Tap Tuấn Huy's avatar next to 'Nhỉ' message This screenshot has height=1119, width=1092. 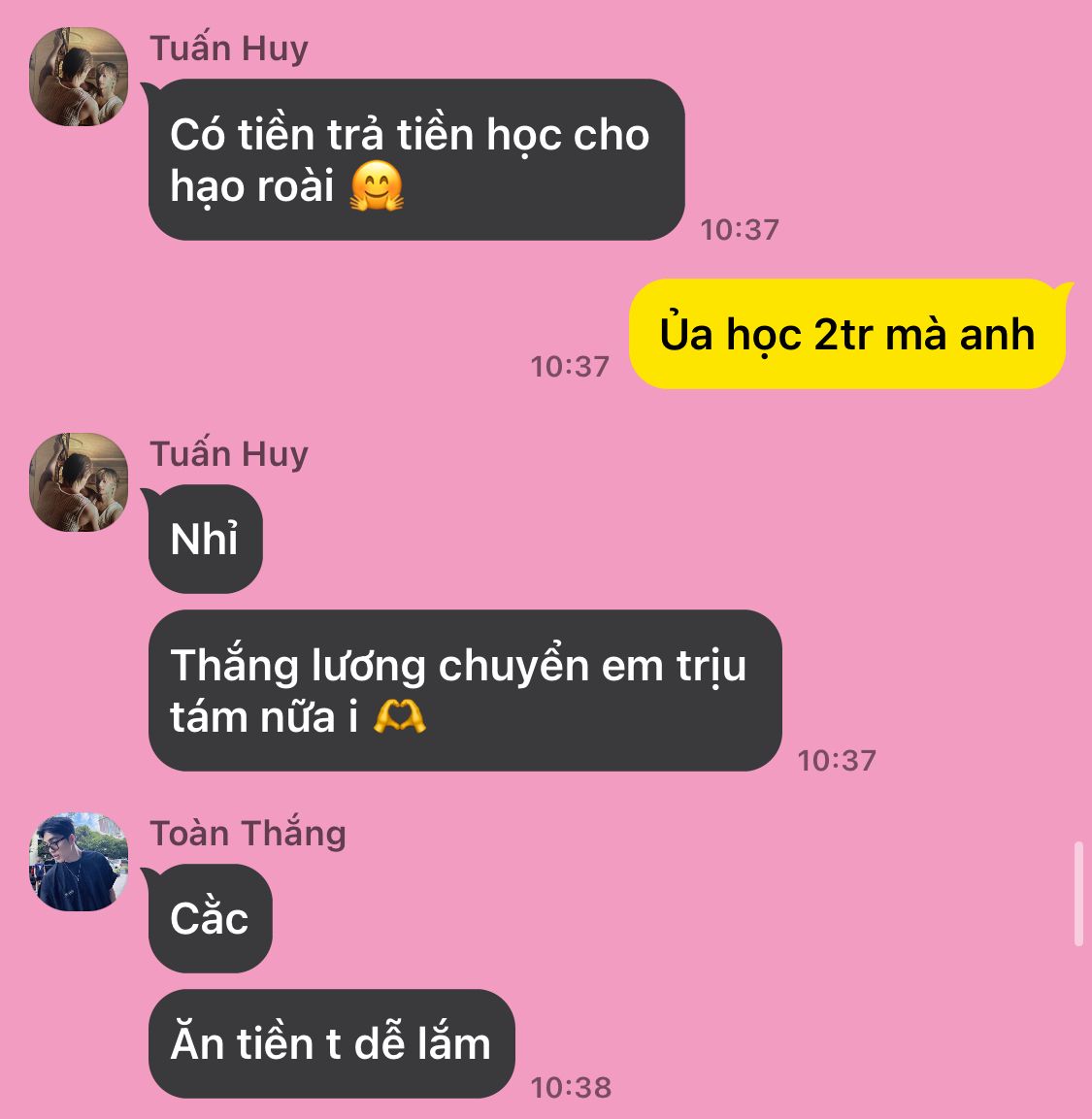point(79,482)
